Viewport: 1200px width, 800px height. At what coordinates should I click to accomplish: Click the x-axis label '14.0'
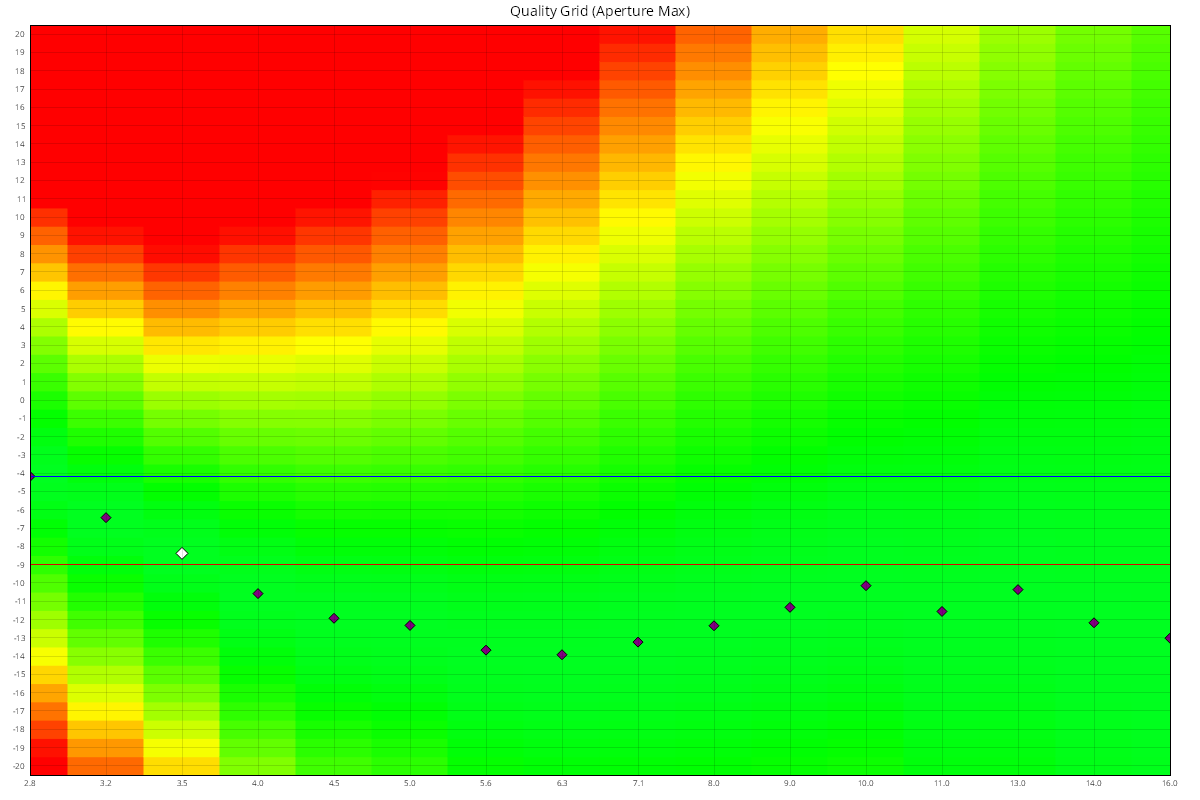(1094, 783)
